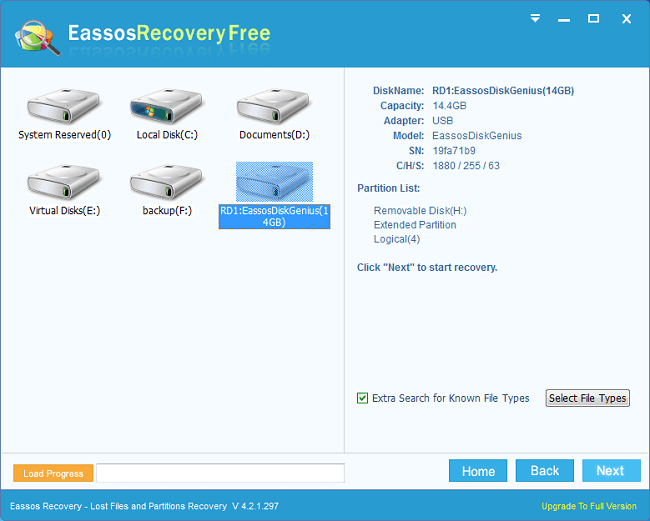Toggle Extra Search for Known File Types checkbox

[362, 398]
